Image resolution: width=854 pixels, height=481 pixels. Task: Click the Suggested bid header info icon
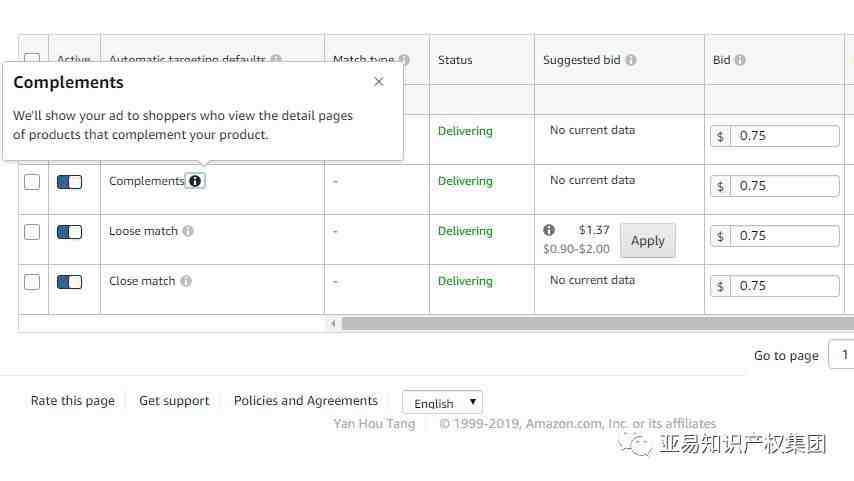631,60
